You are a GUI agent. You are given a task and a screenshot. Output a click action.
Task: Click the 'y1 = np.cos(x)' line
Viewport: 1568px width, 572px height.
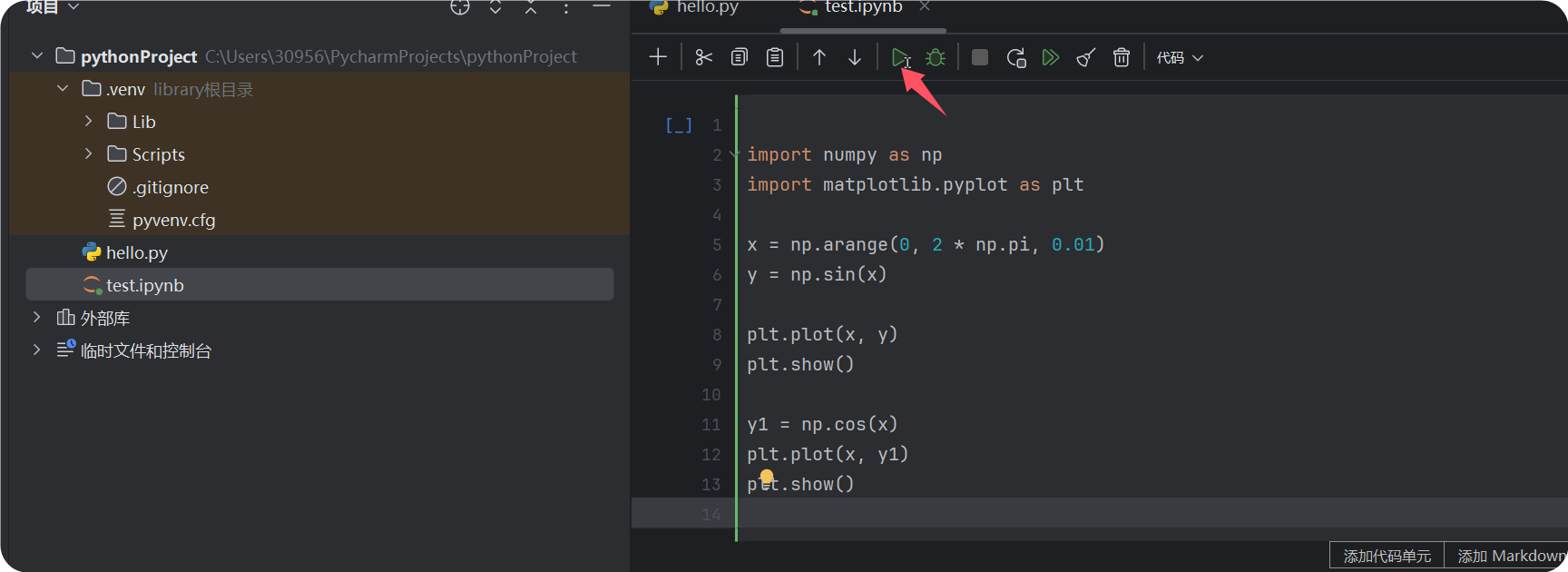pyautogui.click(x=822, y=425)
